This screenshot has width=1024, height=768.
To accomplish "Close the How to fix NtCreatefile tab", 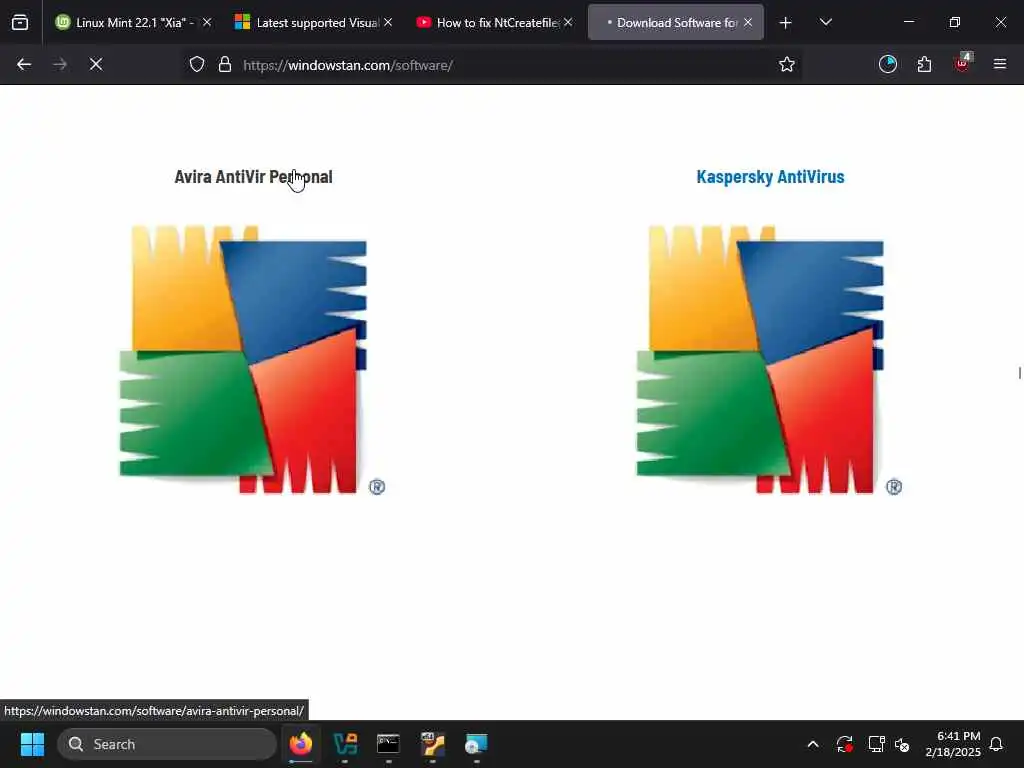I will (568, 23).
